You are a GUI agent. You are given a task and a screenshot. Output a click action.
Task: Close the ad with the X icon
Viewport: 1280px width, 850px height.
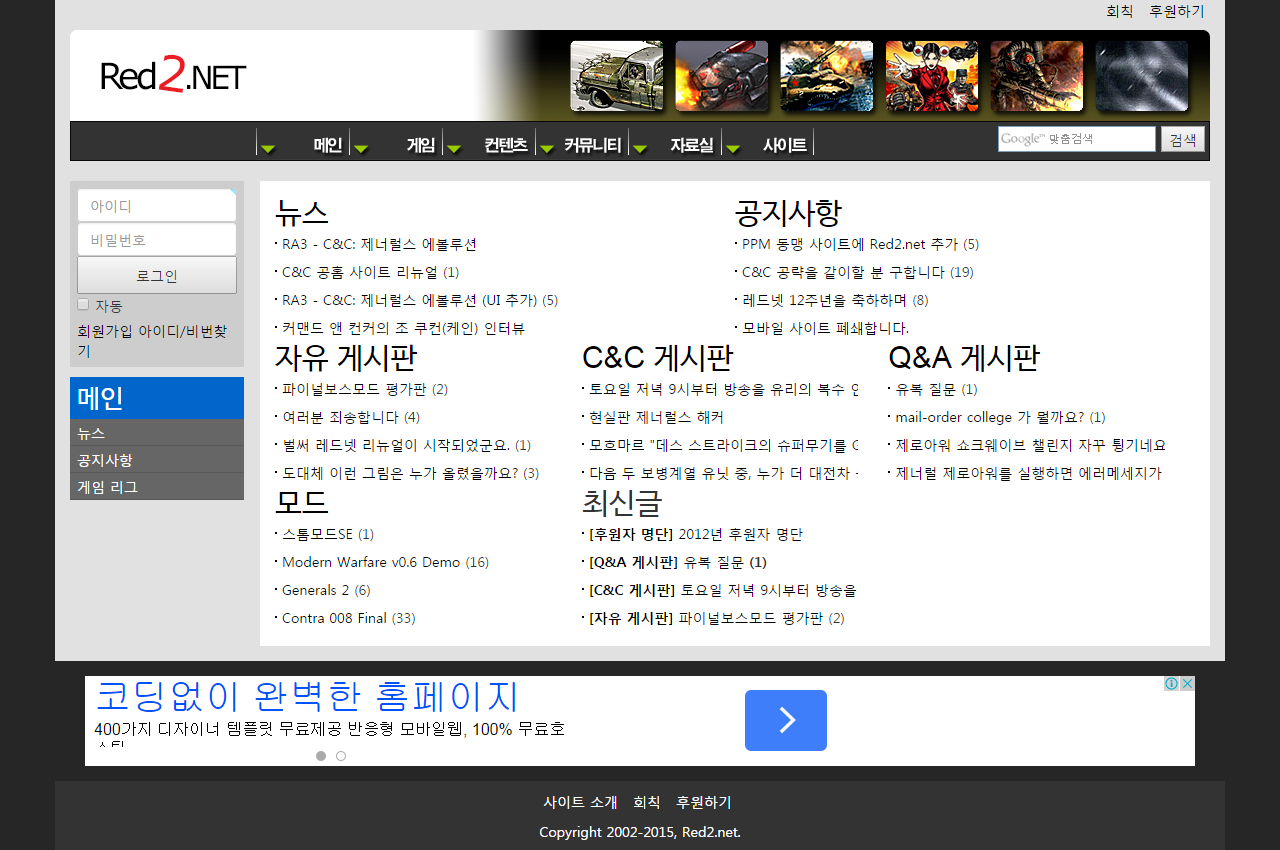coord(1187,684)
